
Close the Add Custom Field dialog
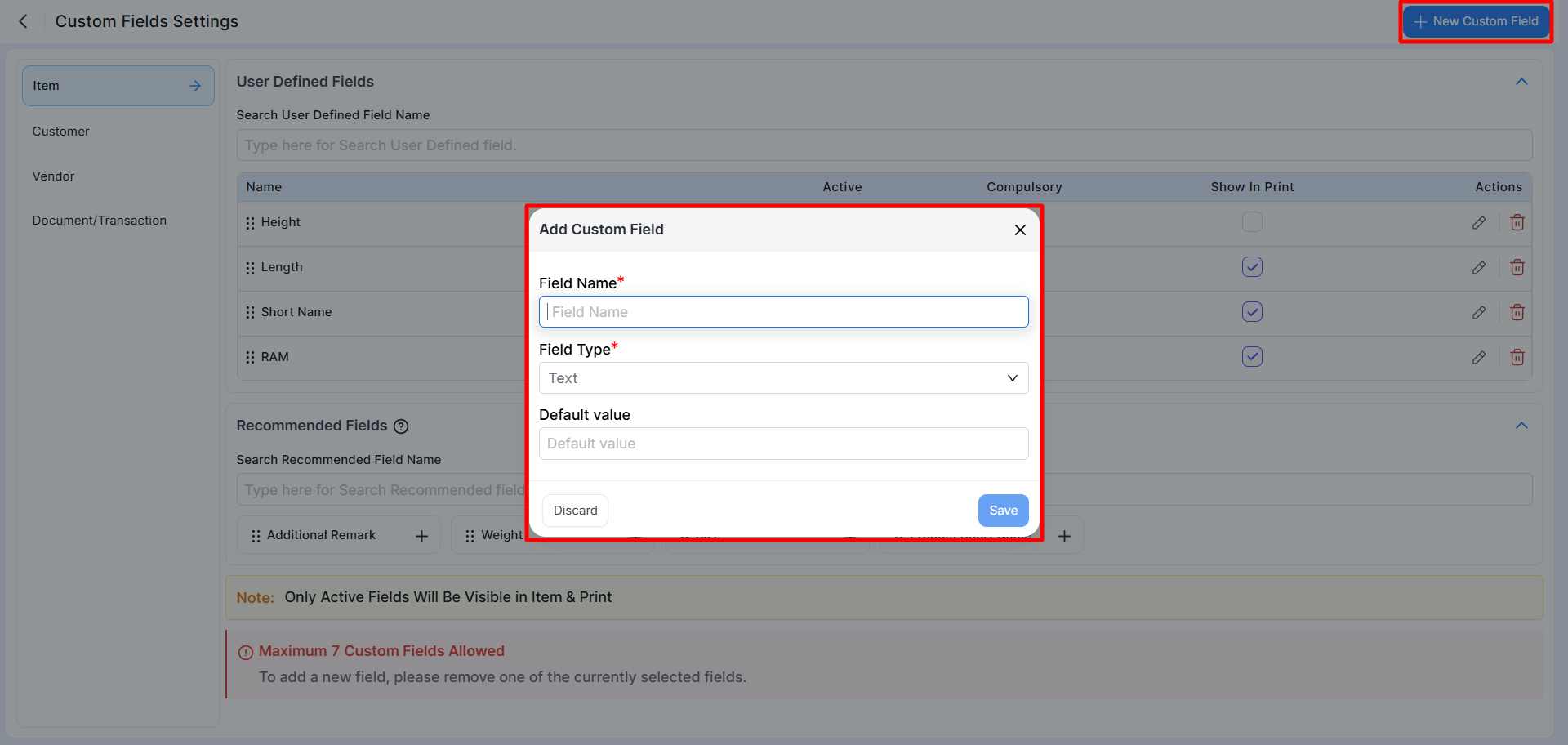coord(1020,230)
